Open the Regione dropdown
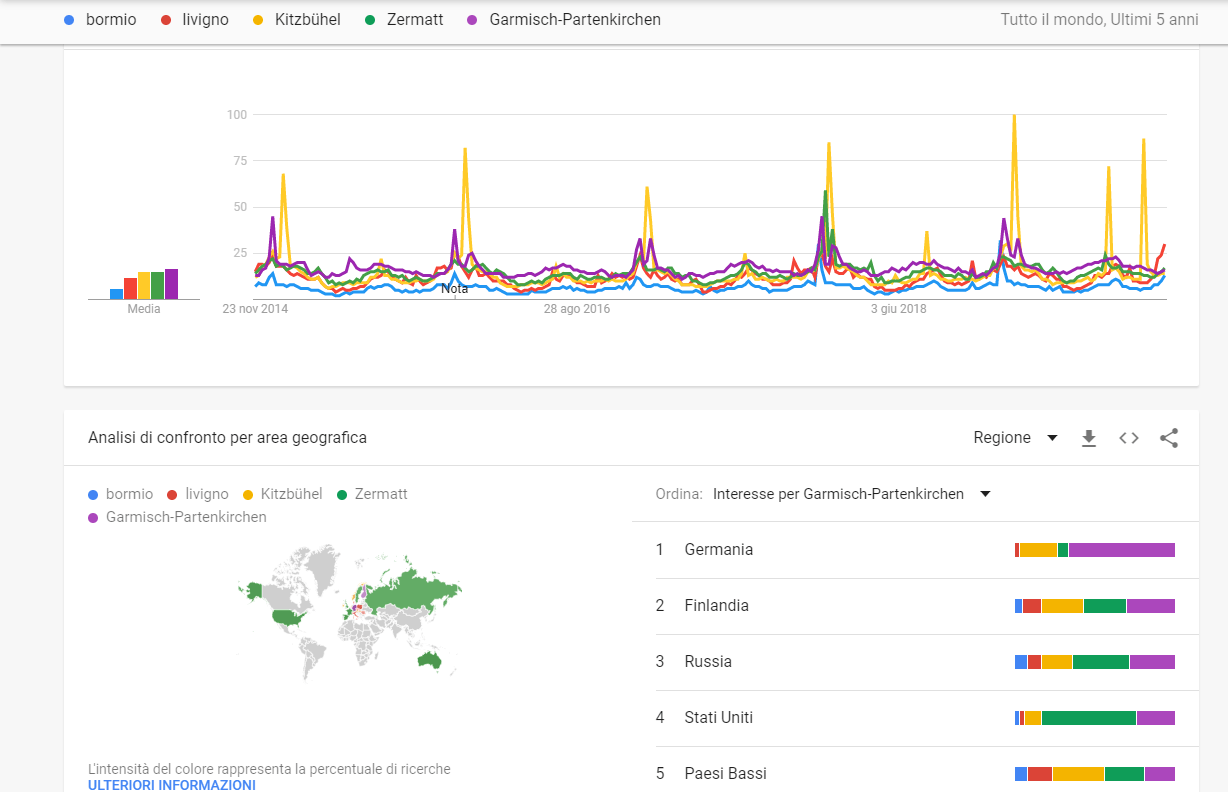 pyautogui.click(x=1016, y=438)
